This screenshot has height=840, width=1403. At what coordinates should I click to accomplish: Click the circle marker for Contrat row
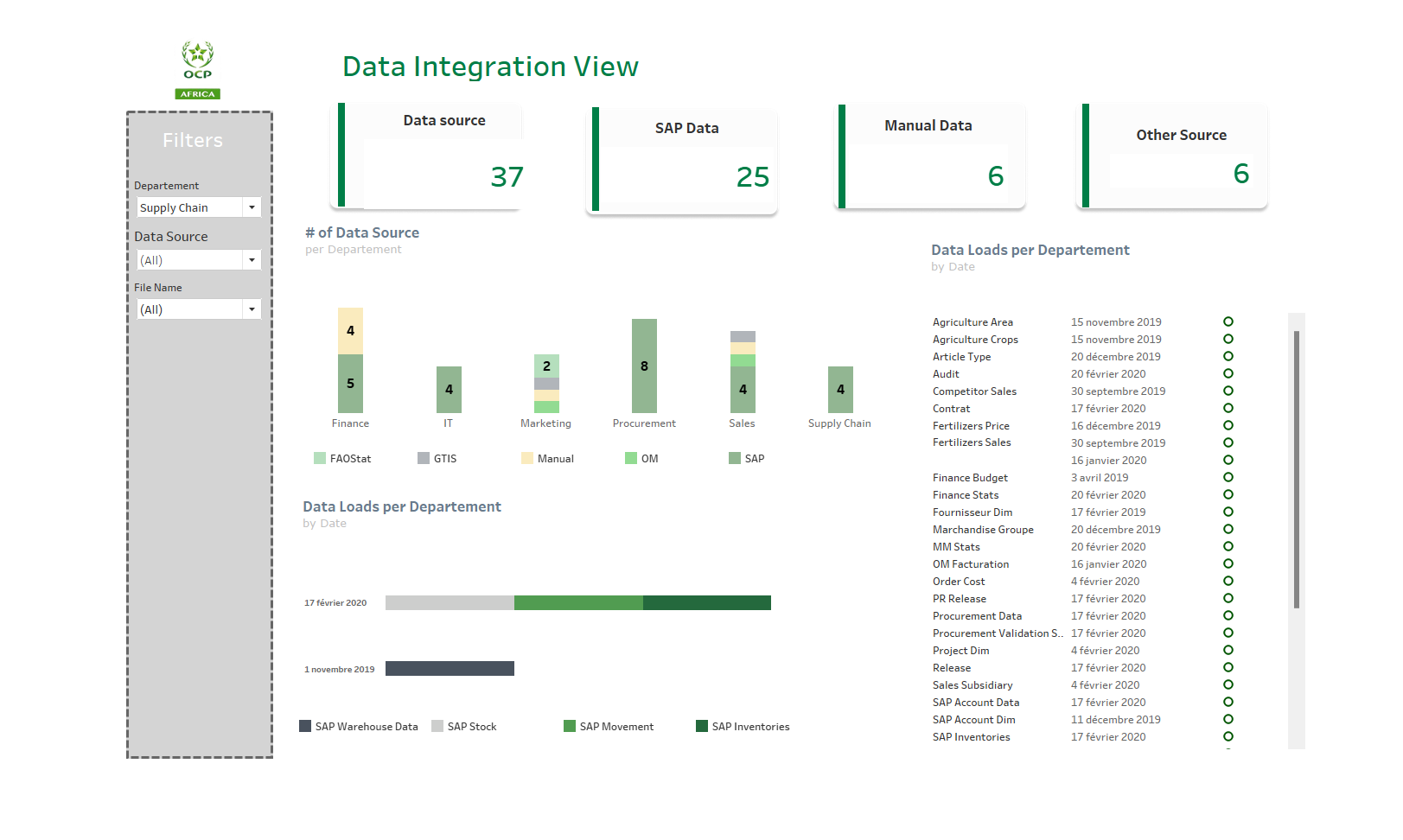(1228, 408)
